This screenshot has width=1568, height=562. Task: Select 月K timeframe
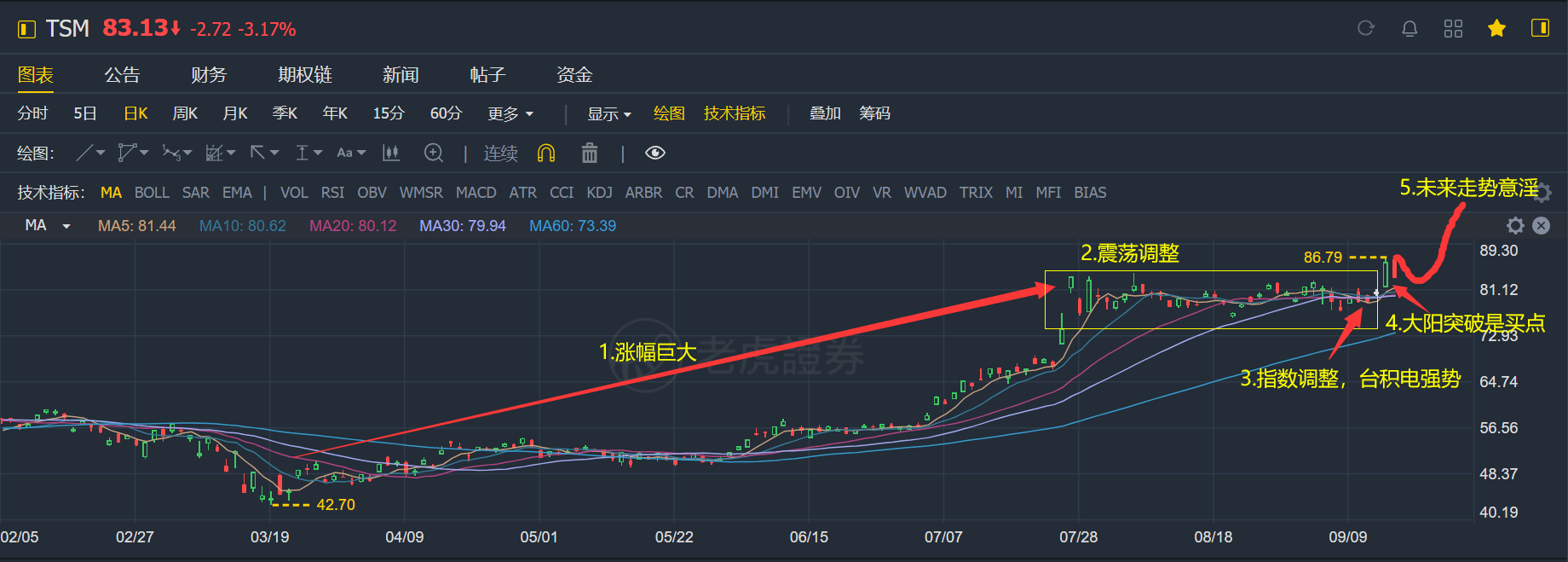[x=235, y=113]
